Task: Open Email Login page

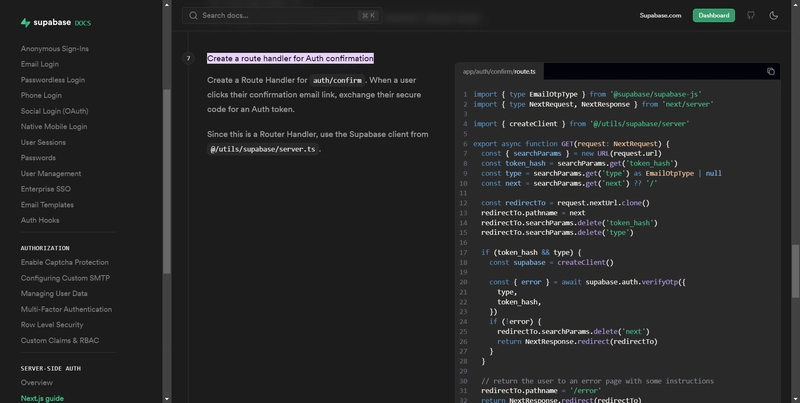Action: [x=39, y=64]
